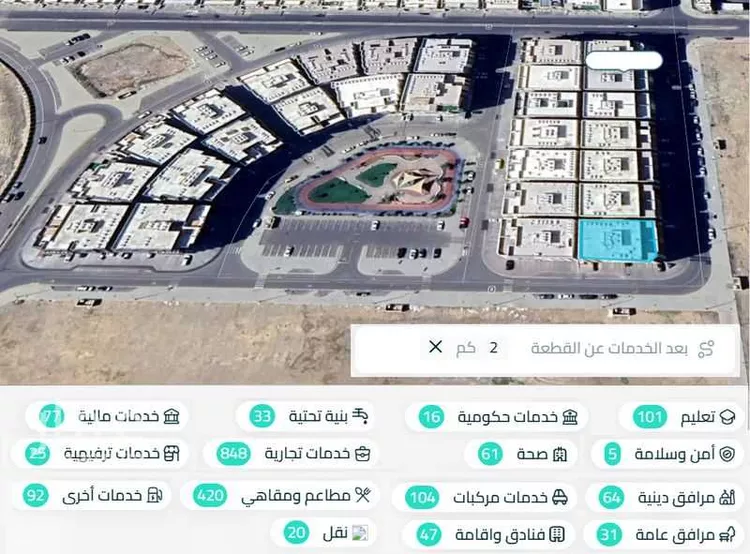Image resolution: width=750 pixels, height=554 pixels.
Task: Click the commercial services briefcase icon
Action: [x=363, y=454]
